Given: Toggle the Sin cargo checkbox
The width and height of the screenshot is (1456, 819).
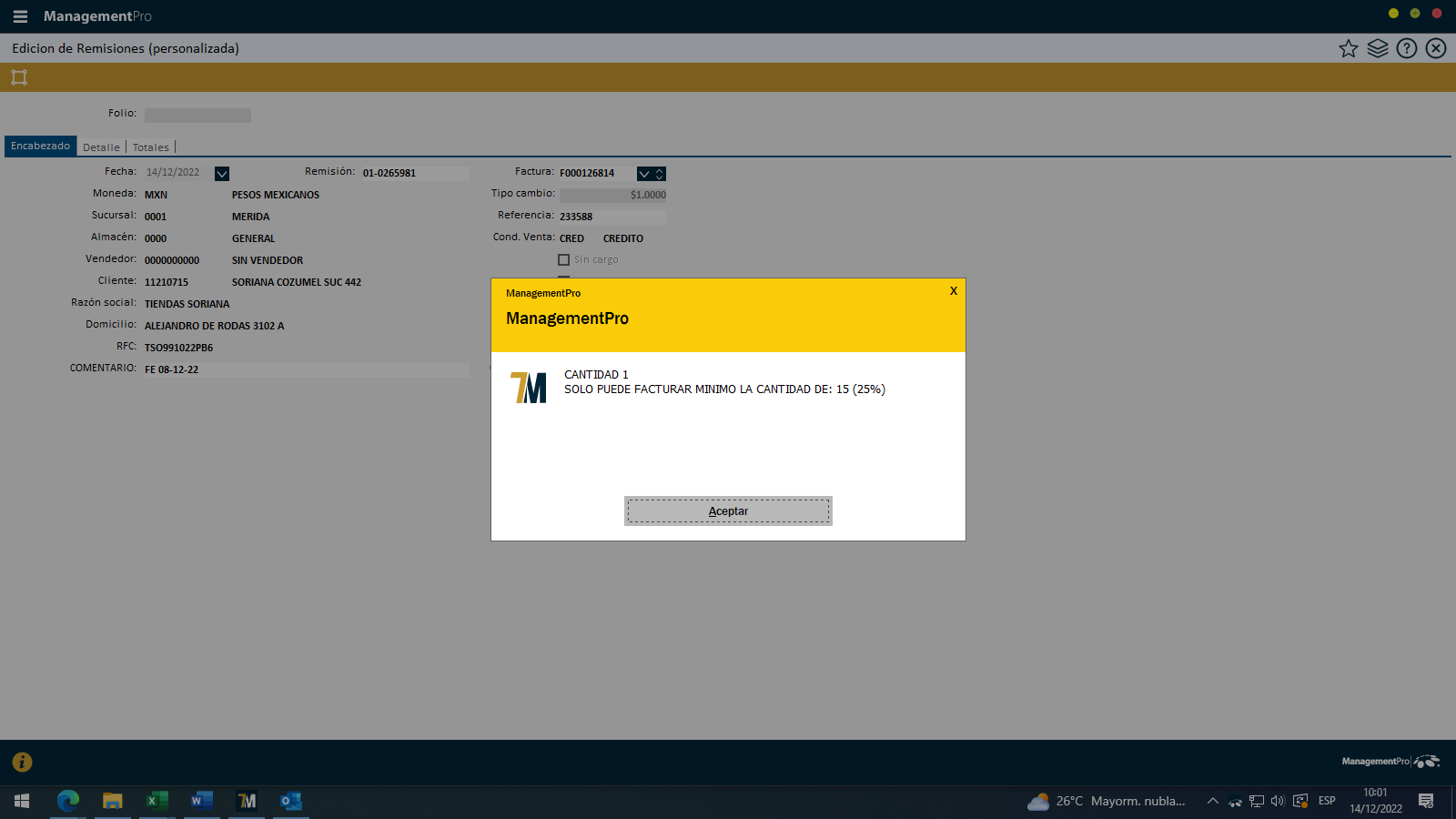Looking at the screenshot, I should pyautogui.click(x=564, y=260).
